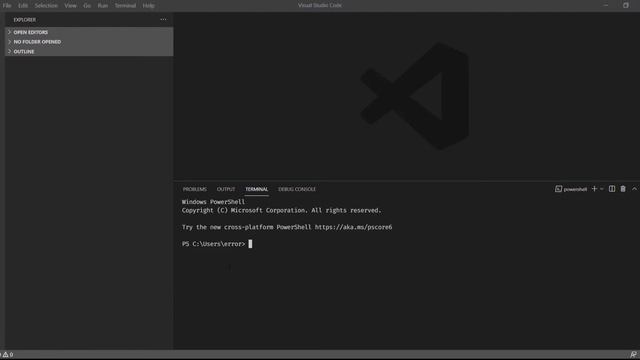Viewport: 640px width, 360px height.
Task: Click the powershell terminal profile icon
Action: point(558,189)
